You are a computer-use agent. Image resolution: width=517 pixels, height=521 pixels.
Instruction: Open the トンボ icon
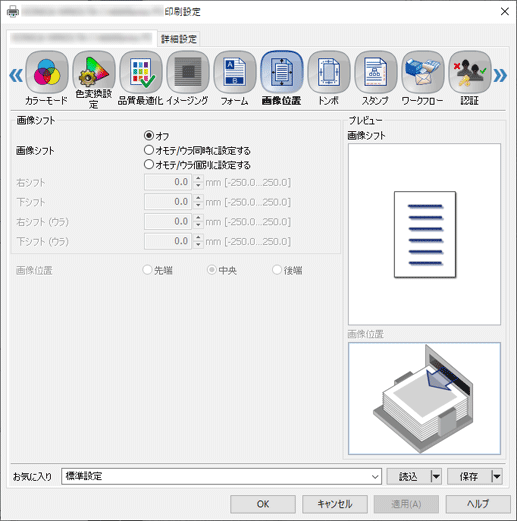click(329, 72)
